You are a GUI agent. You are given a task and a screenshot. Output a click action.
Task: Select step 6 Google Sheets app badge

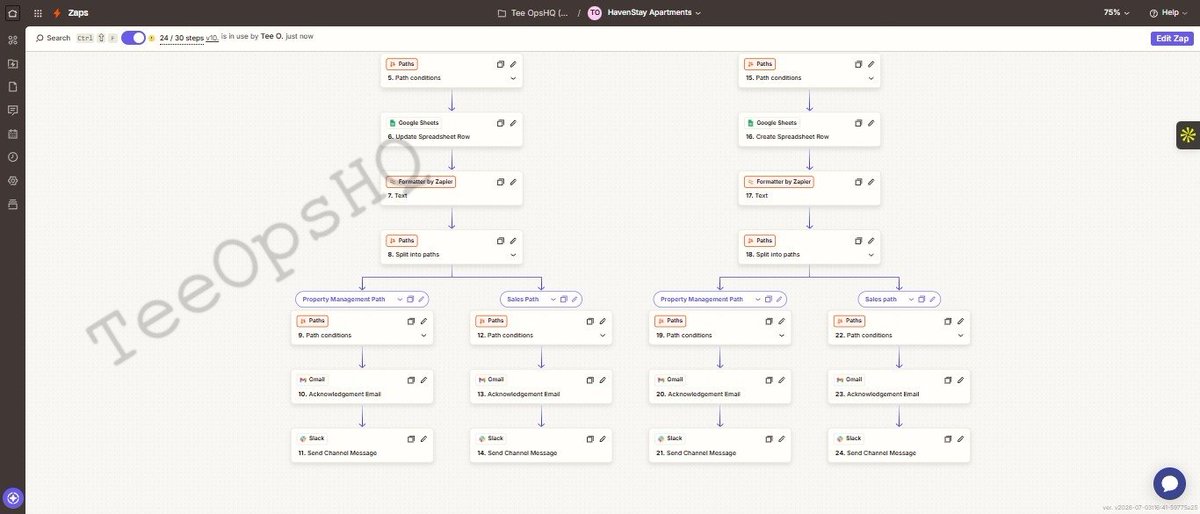click(x=414, y=123)
